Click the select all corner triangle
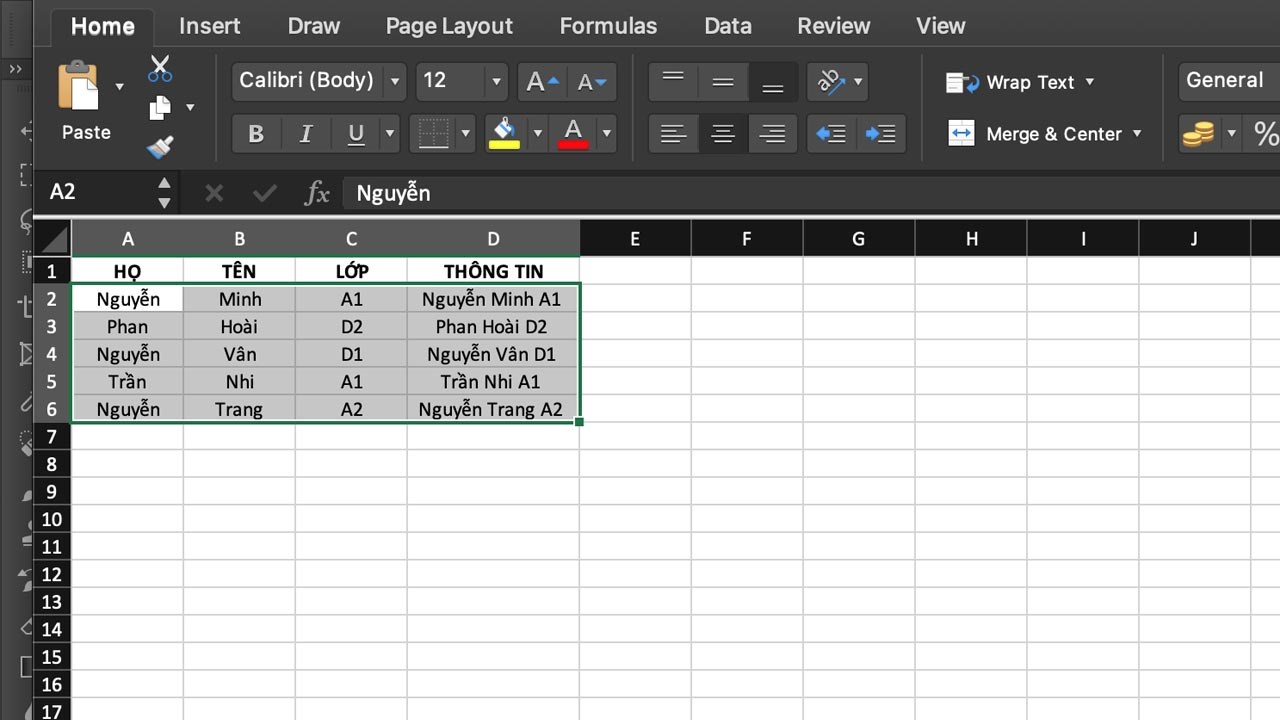The image size is (1280, 720). click(54, 239)
